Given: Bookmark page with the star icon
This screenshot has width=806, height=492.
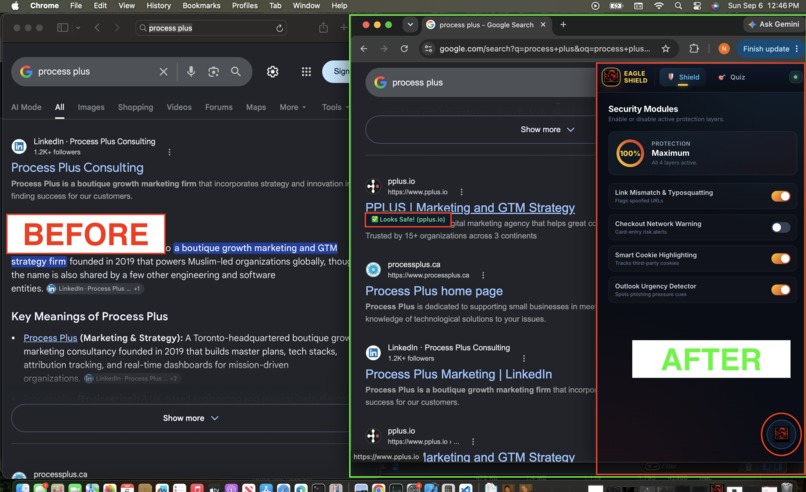Looking at the screenshot, I should click(666, 48).
